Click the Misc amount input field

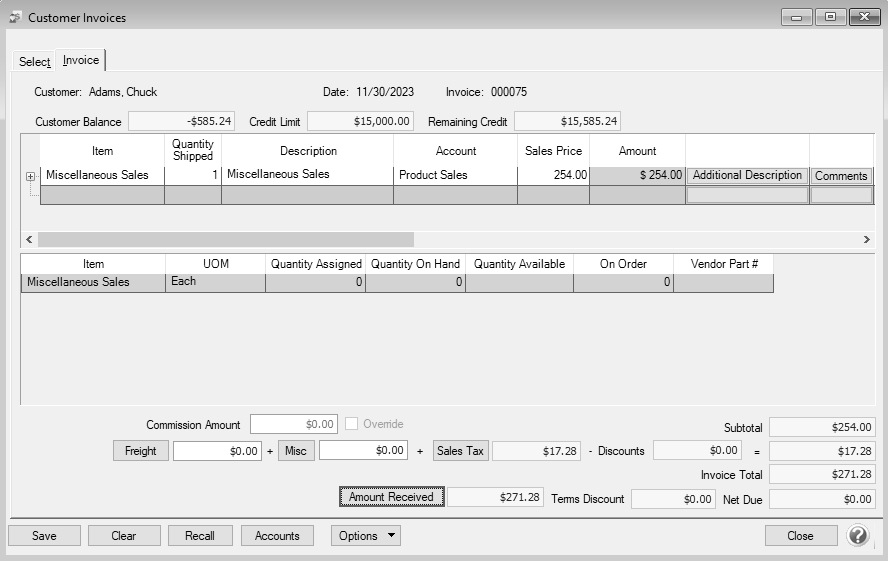tap(363, 451)
